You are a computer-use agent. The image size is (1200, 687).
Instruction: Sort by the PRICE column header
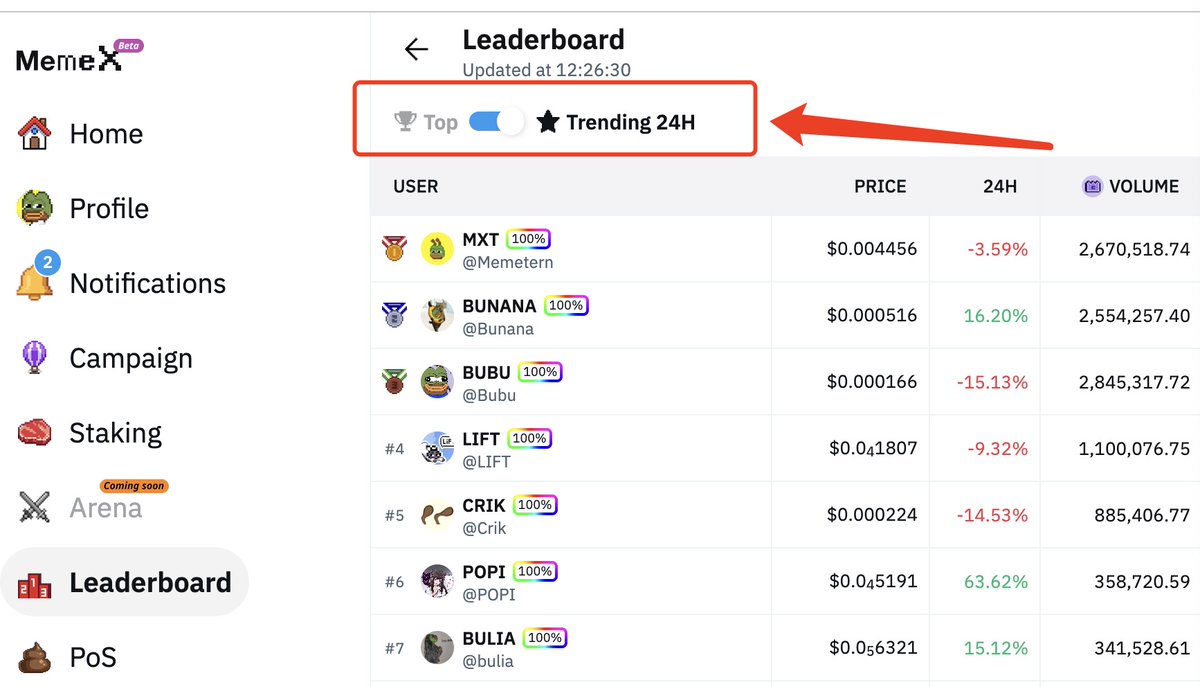pos(880,186)
